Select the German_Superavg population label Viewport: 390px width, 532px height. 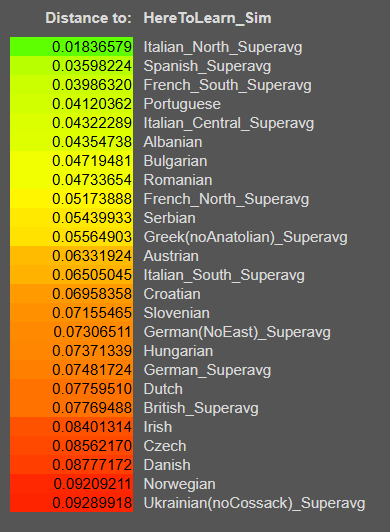207,370
